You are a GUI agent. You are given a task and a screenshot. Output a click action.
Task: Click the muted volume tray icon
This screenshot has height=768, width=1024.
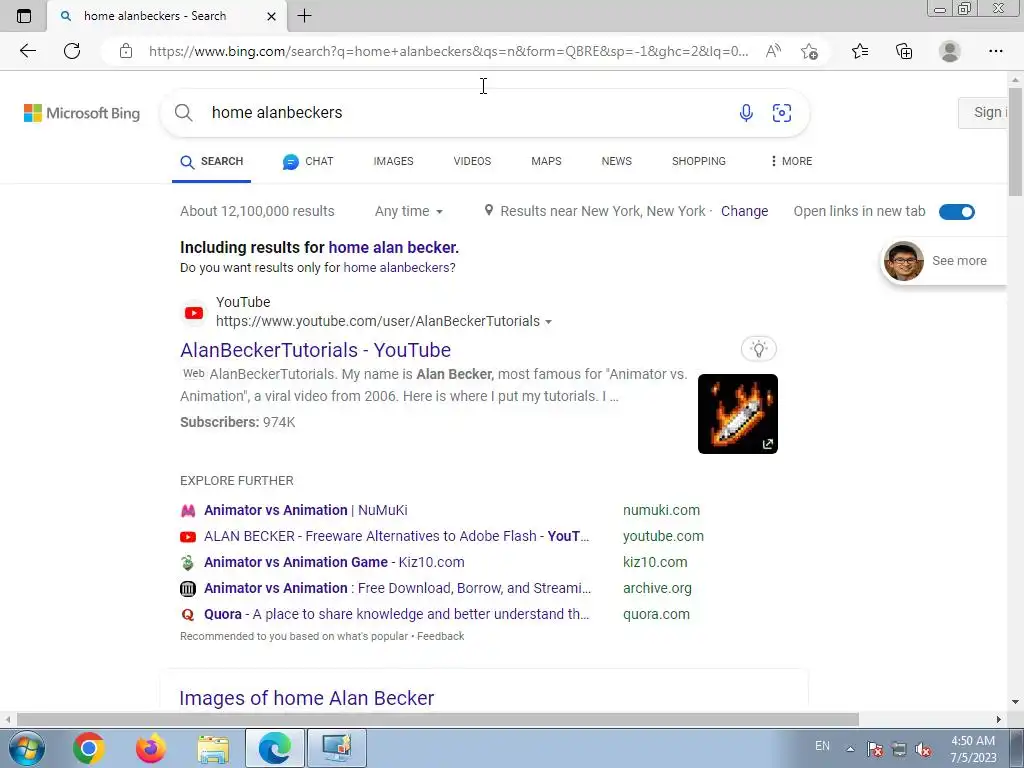[923, 749]
